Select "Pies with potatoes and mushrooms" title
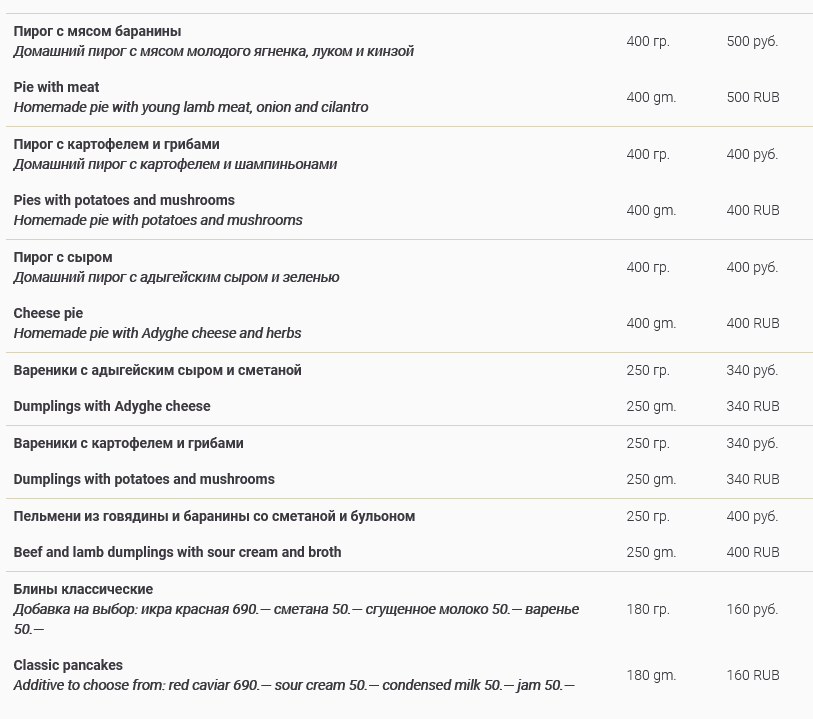This screenshot has height=719, width=813. [124, 200]
